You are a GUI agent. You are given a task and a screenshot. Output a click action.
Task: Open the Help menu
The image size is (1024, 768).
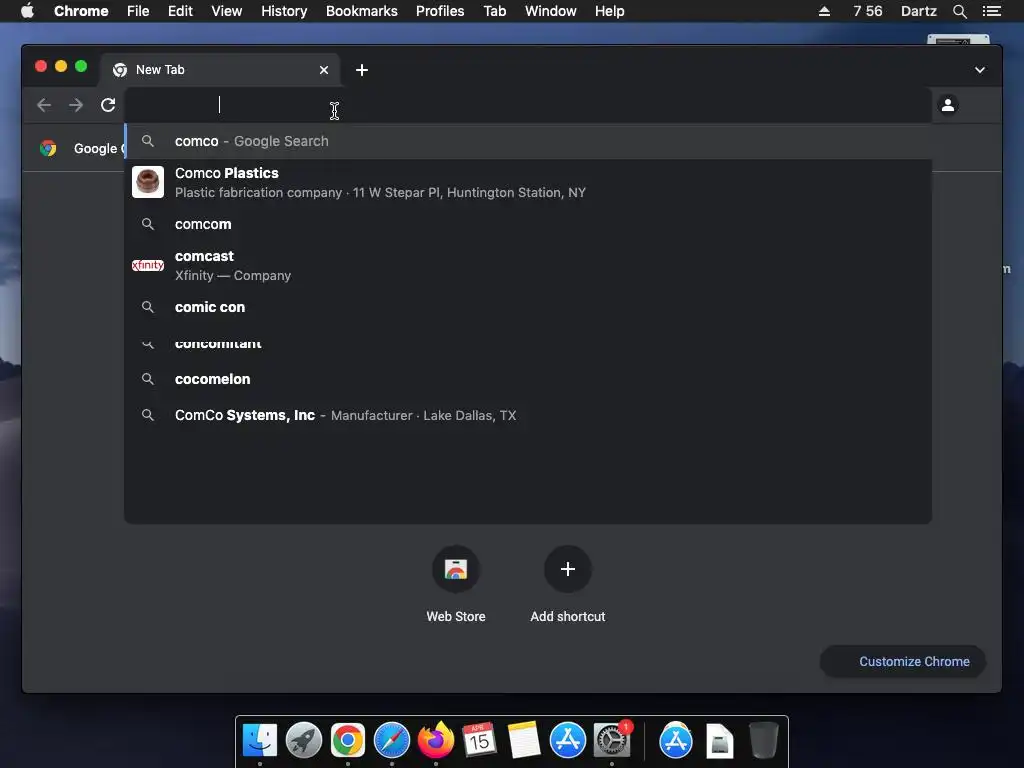[x=609, y=11]
